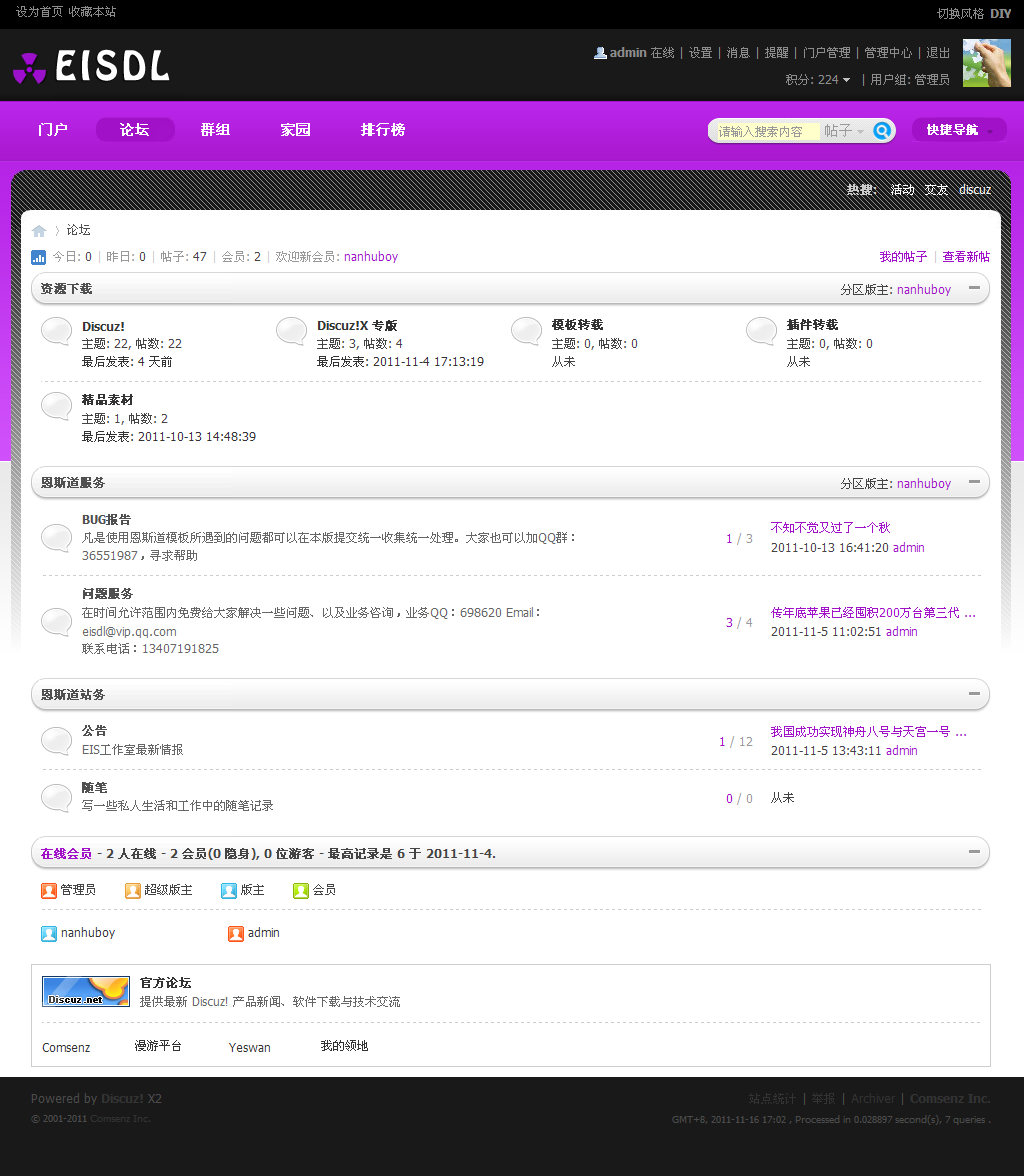The height and width of the screenshot is (1176, 1024).
Task: Click the DIY link
Action: pos(1000,14)
